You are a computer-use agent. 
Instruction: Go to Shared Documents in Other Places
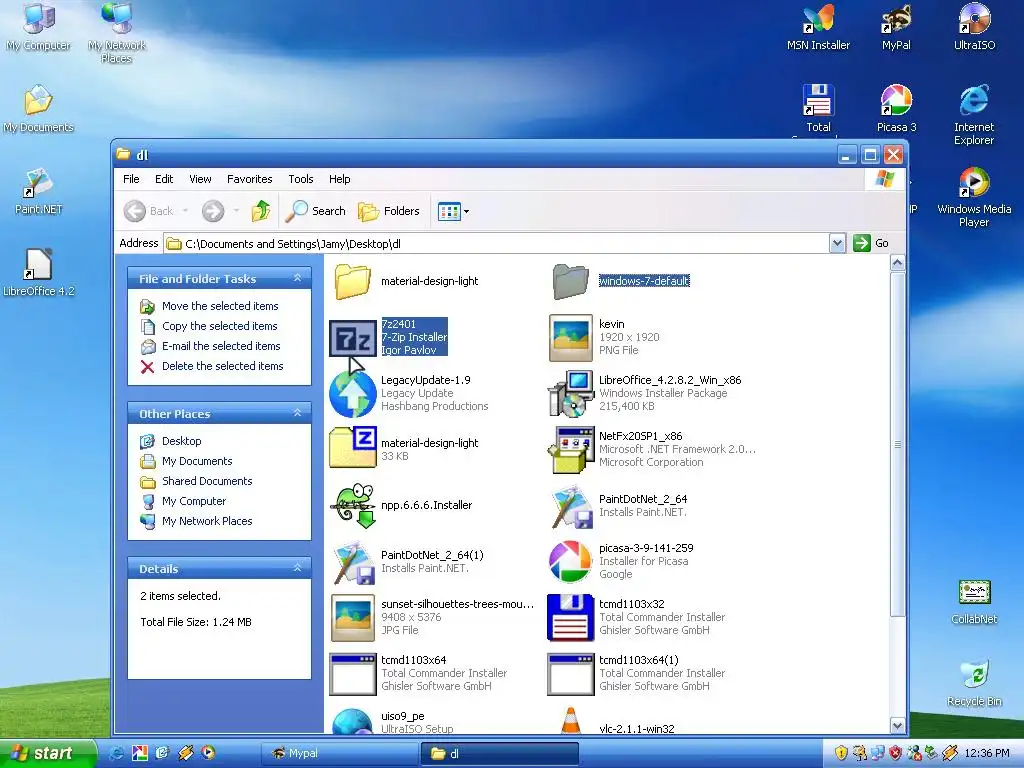pos(207,481)
